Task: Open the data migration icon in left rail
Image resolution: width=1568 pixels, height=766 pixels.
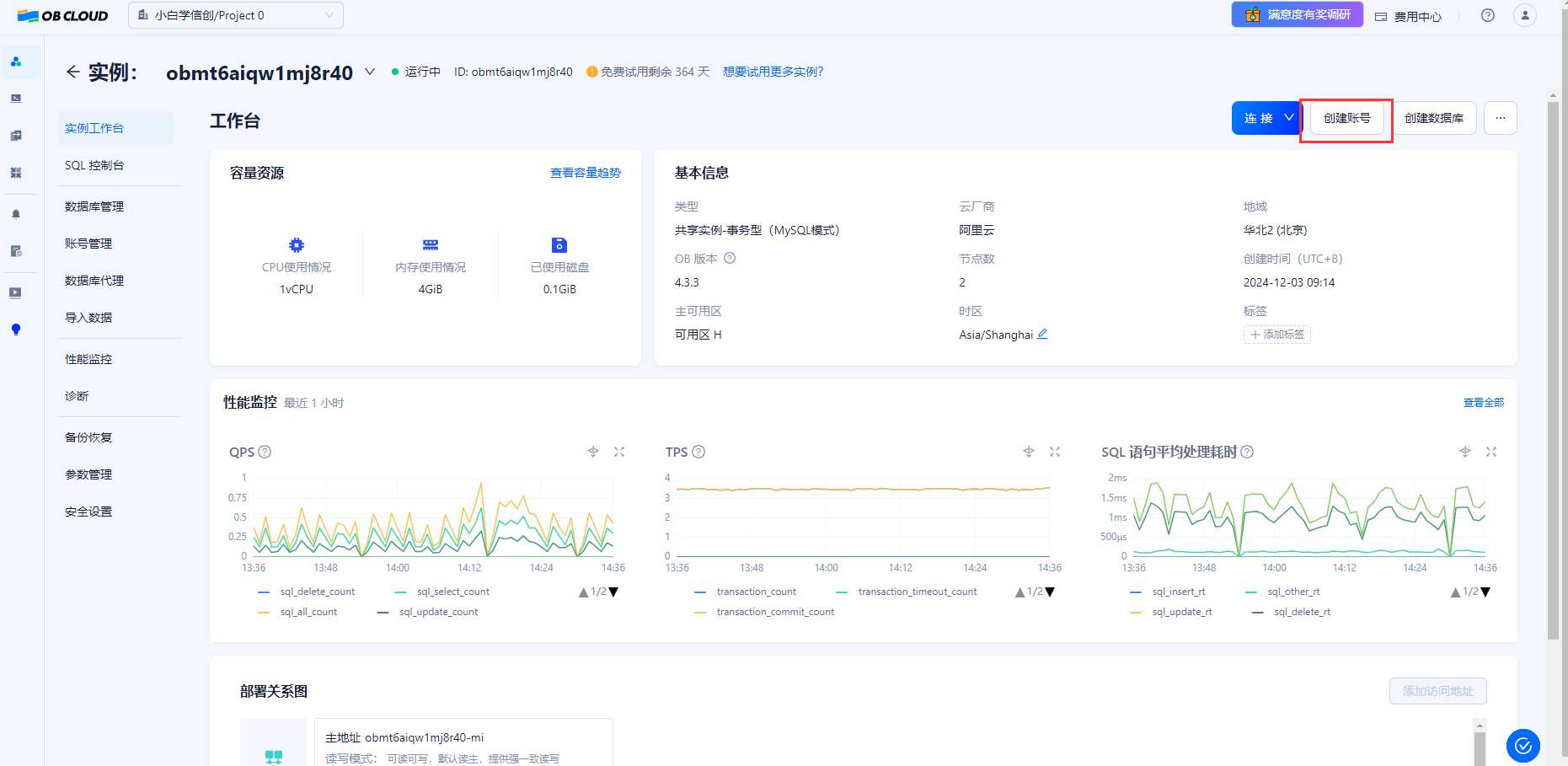Action: click(16, 136)
